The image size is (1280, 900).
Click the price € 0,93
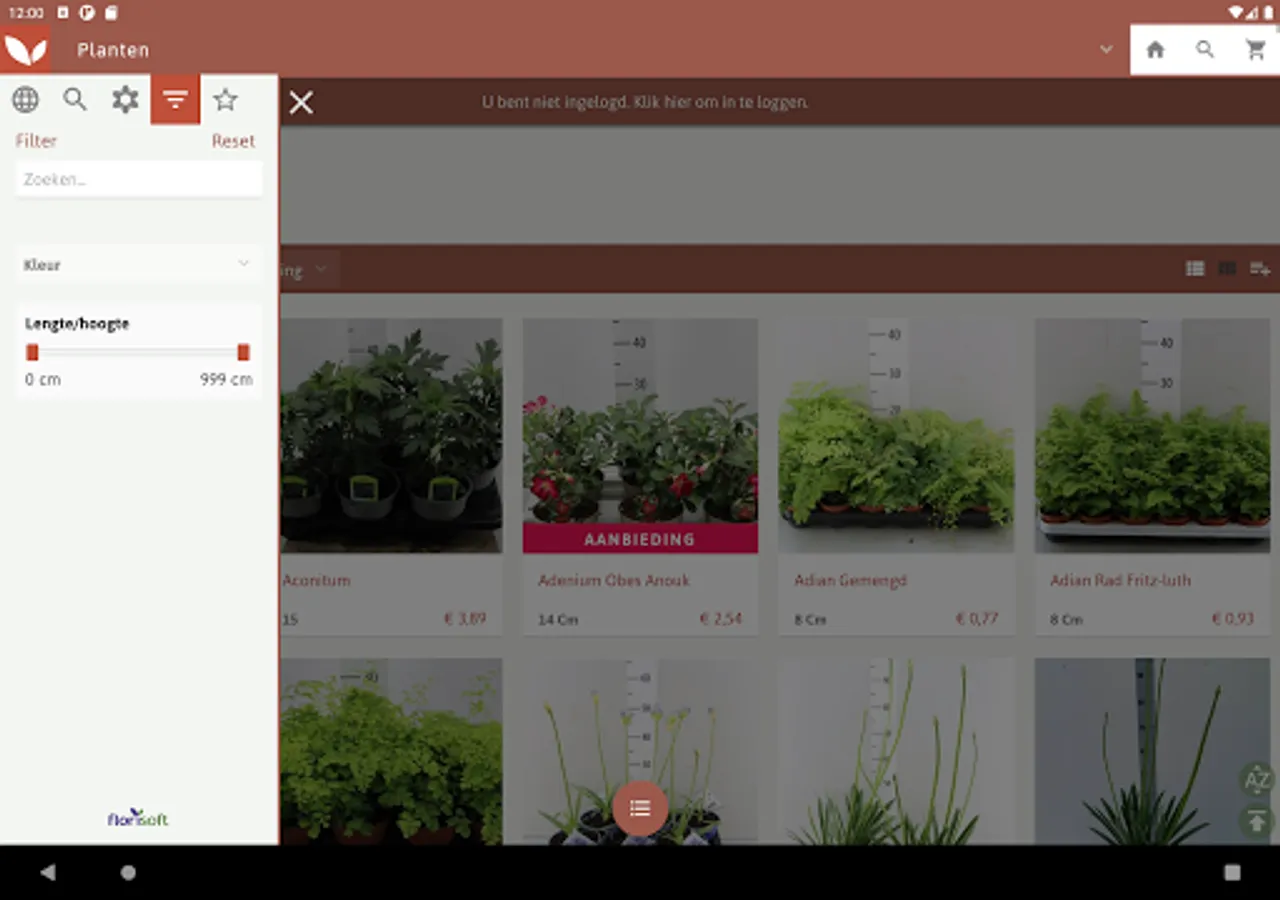(1232, 618)
